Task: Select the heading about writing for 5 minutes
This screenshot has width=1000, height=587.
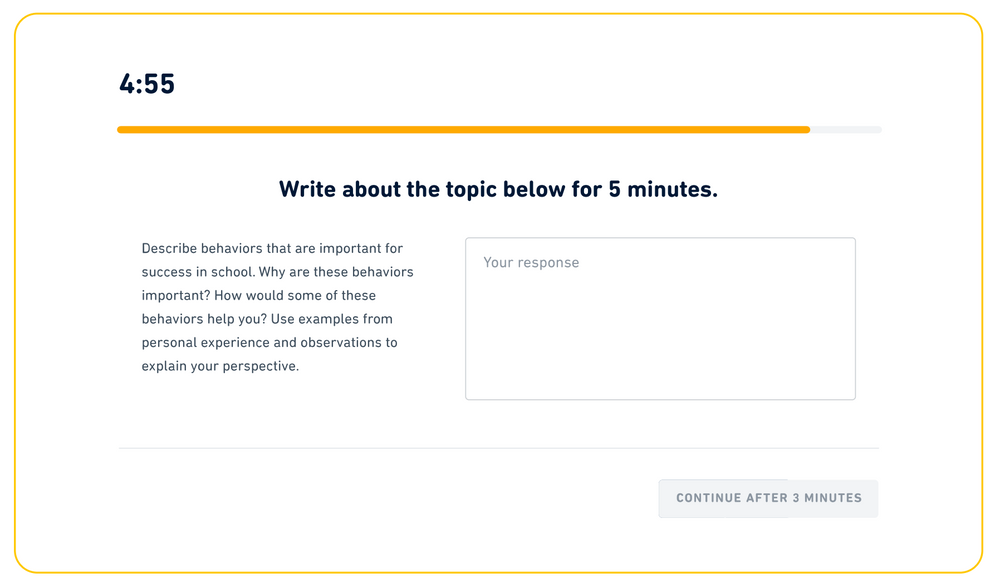Action: (500, 189)
